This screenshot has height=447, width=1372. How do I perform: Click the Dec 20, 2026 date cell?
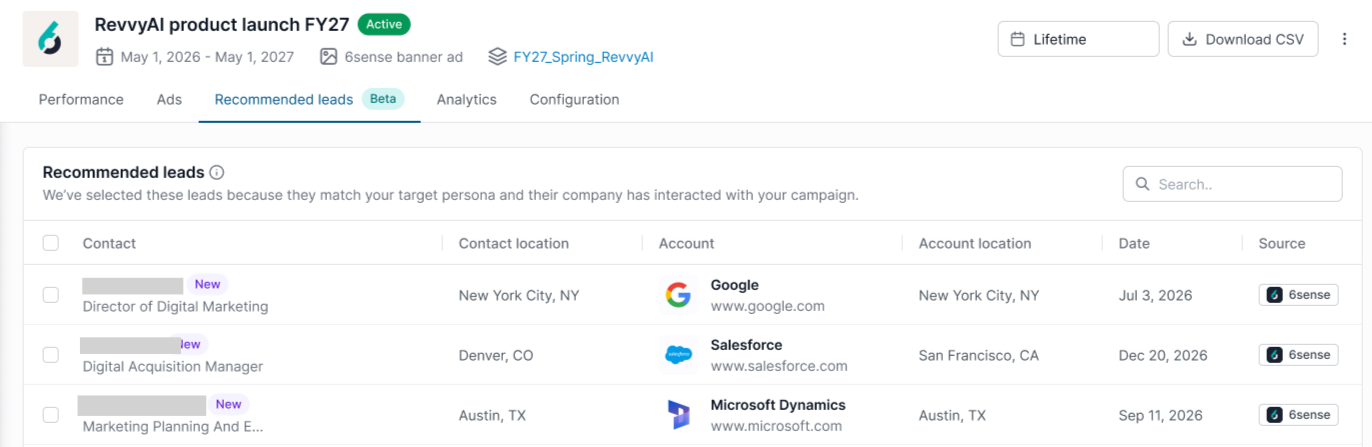tap(1163, 355)
